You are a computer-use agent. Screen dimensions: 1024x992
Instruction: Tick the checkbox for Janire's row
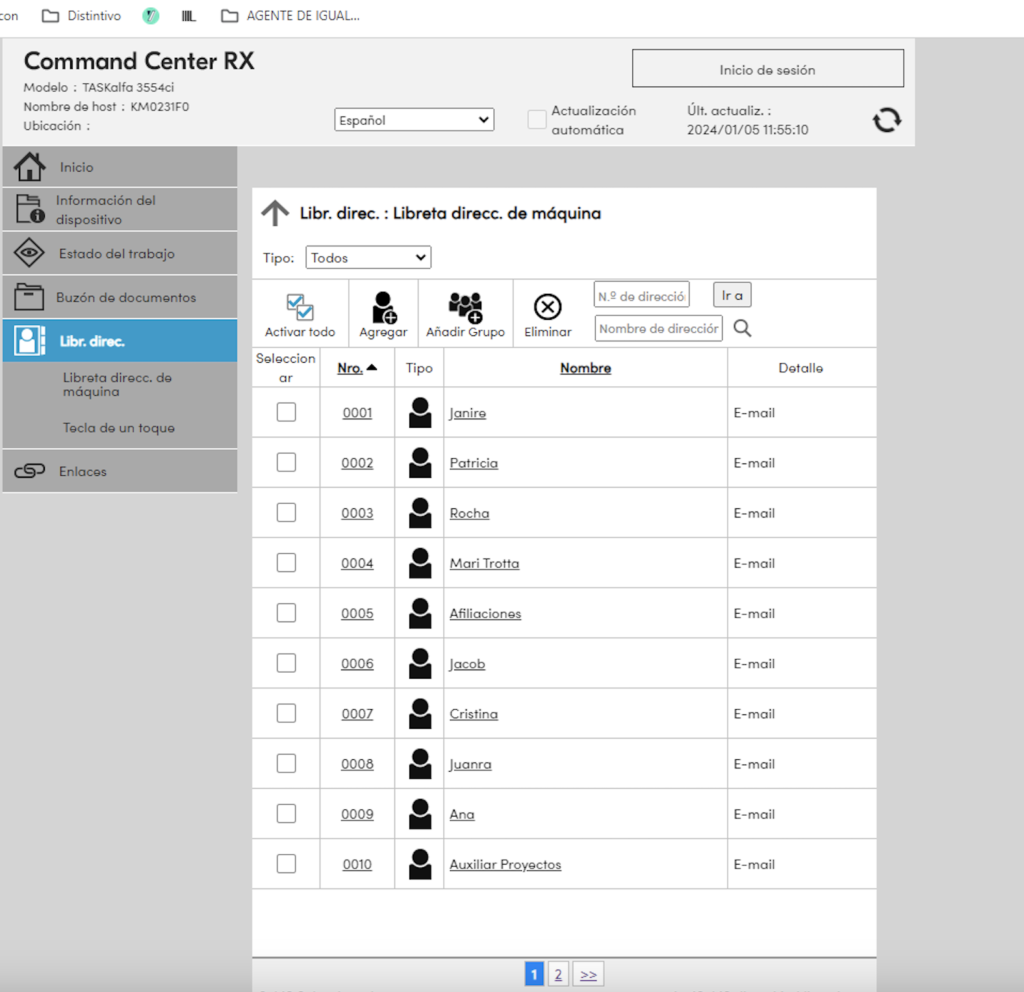pos(286,412)
